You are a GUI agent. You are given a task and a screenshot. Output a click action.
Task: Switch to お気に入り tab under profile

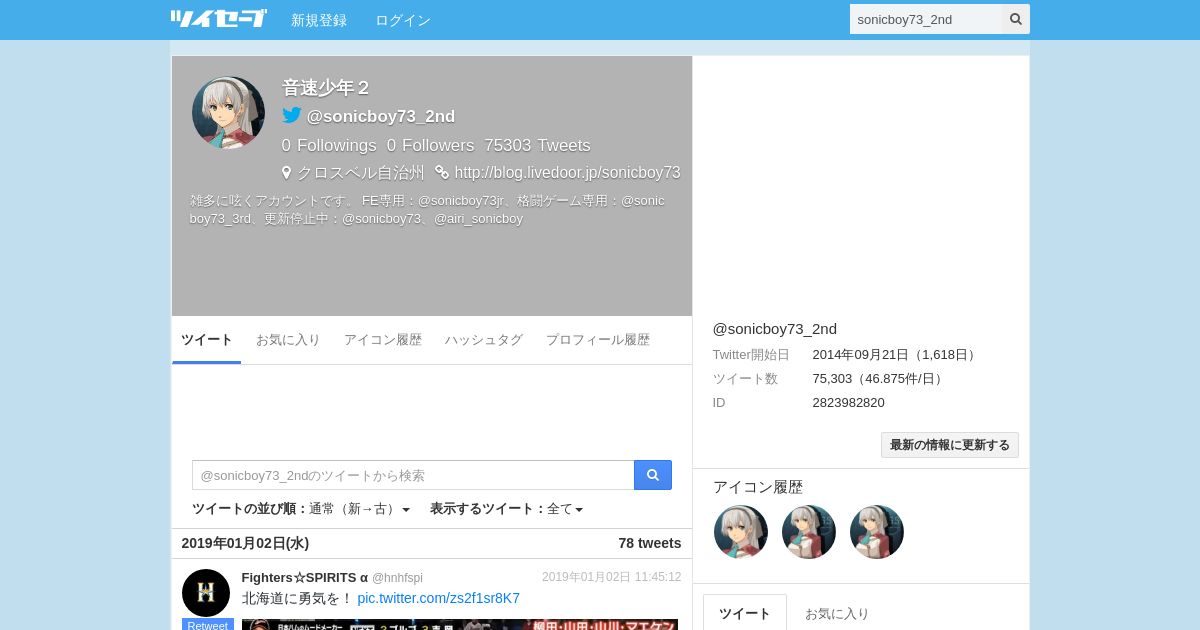(x=288, y=340)
